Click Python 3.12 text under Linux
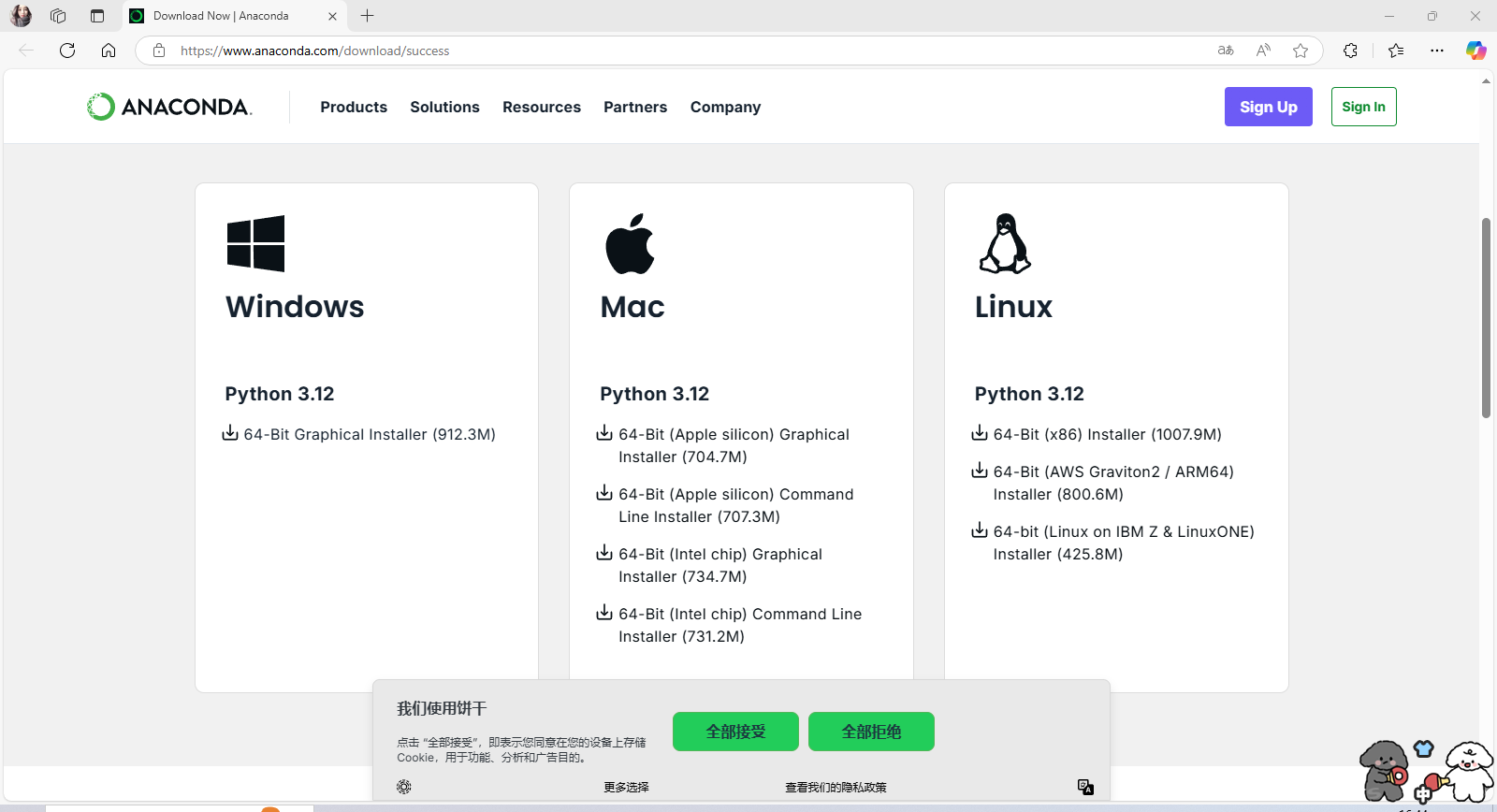1497x812 pixels. pos(1029,394)
